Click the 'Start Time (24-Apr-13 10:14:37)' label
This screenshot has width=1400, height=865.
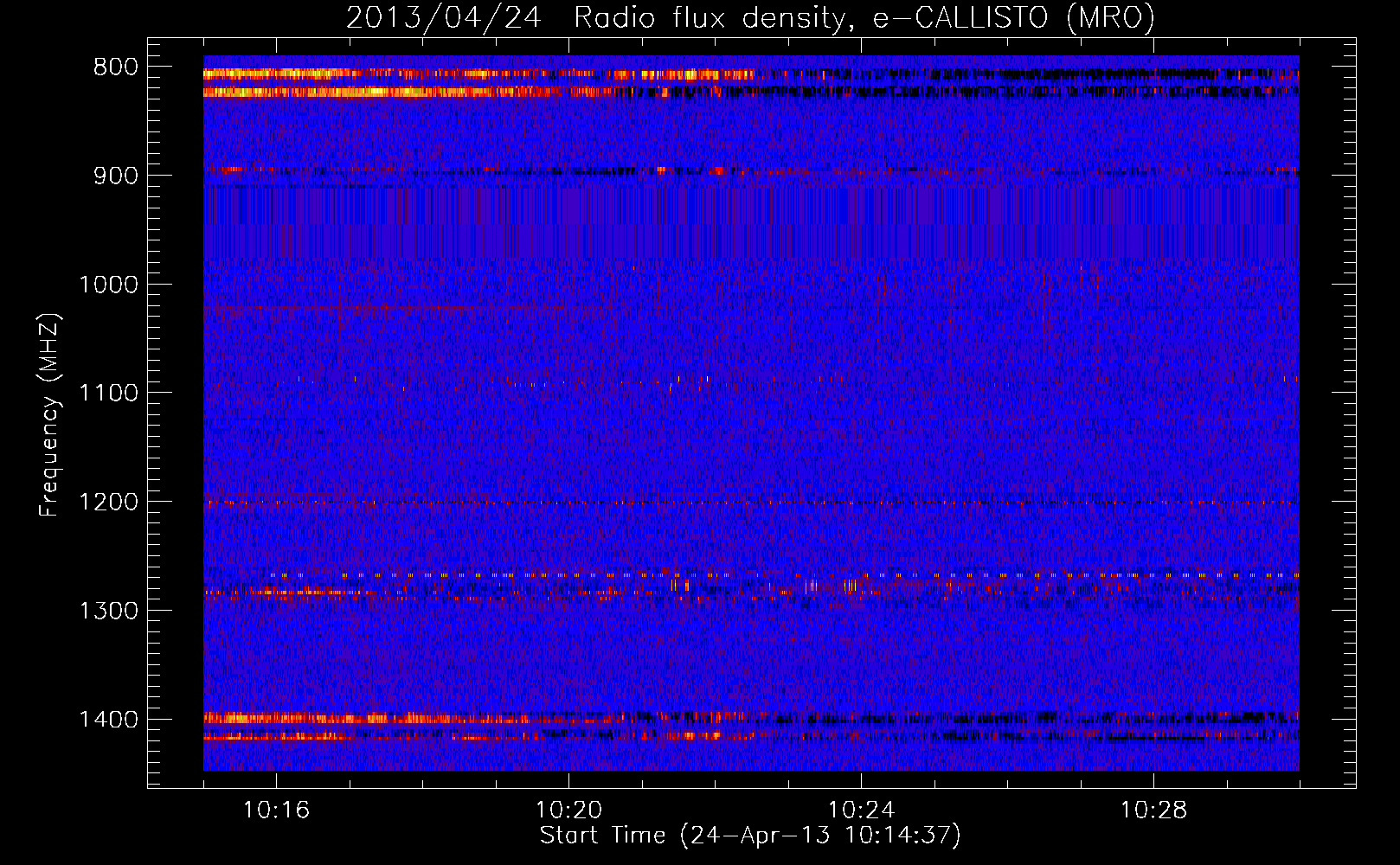750,836
